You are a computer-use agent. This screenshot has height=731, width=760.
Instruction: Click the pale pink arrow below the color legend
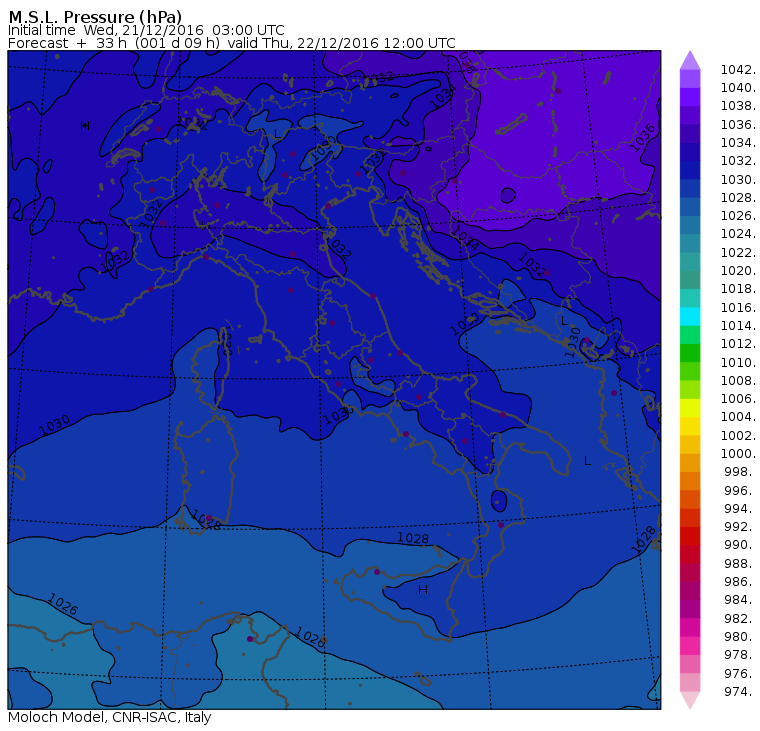pos(690,700)
